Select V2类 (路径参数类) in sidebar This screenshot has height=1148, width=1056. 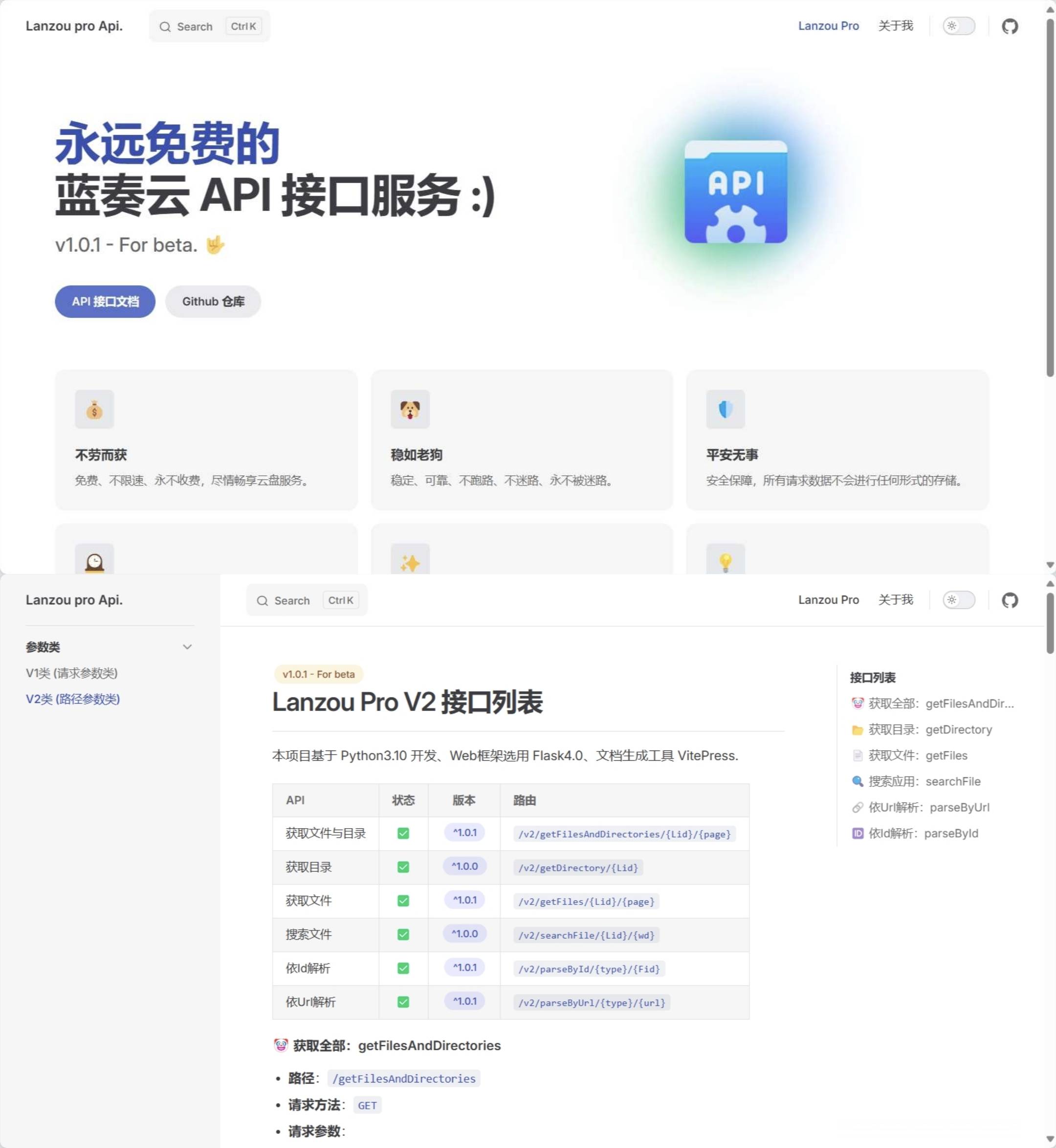click(x=72, y=699)
